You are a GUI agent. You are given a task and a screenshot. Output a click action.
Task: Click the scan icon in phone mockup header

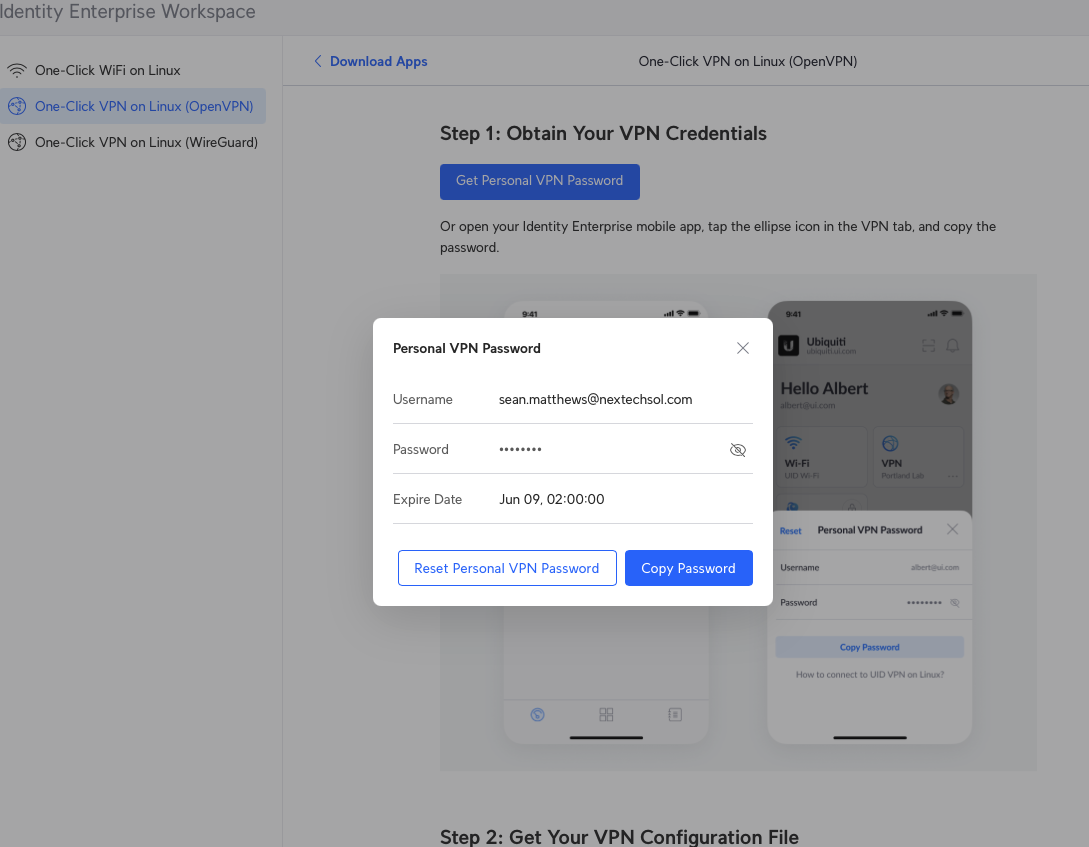click(x=929, y=345)
